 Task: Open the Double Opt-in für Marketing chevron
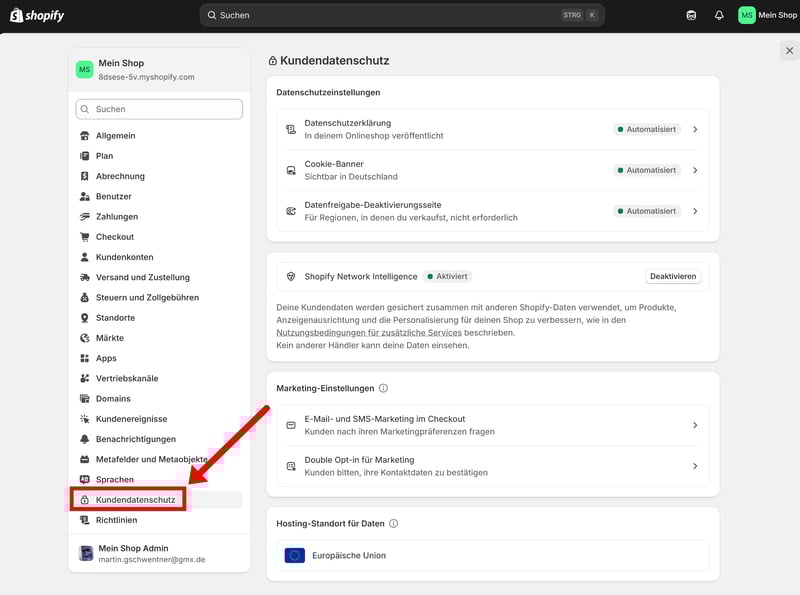(695, 465)
